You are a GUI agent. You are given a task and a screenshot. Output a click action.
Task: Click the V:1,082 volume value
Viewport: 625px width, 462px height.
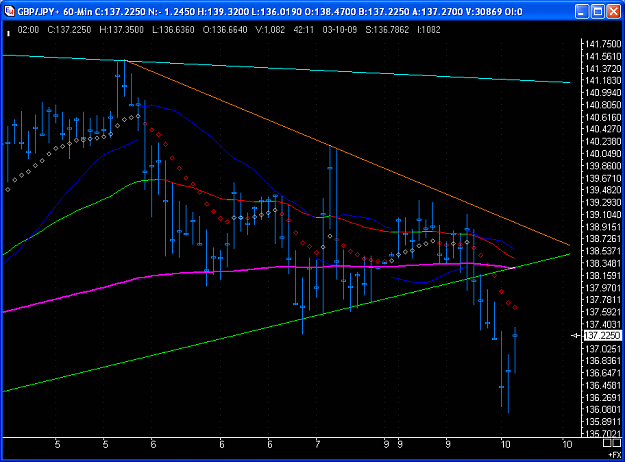270,30
